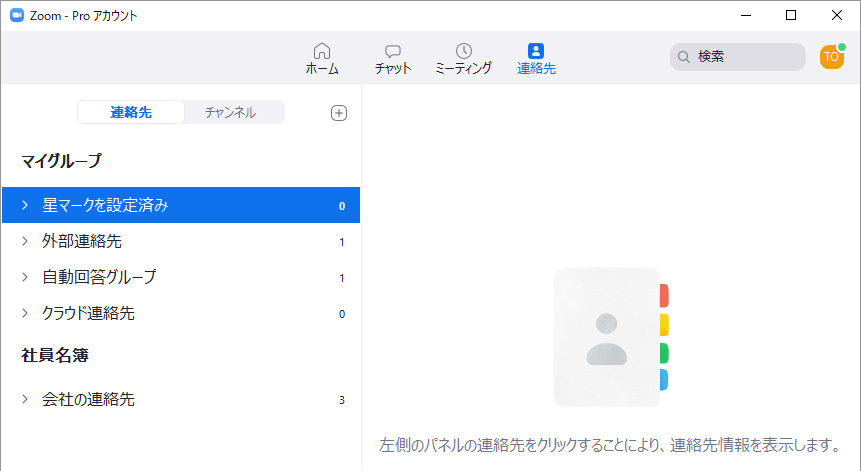Expand the 自動回答グループ chevron

pos(25,277)
